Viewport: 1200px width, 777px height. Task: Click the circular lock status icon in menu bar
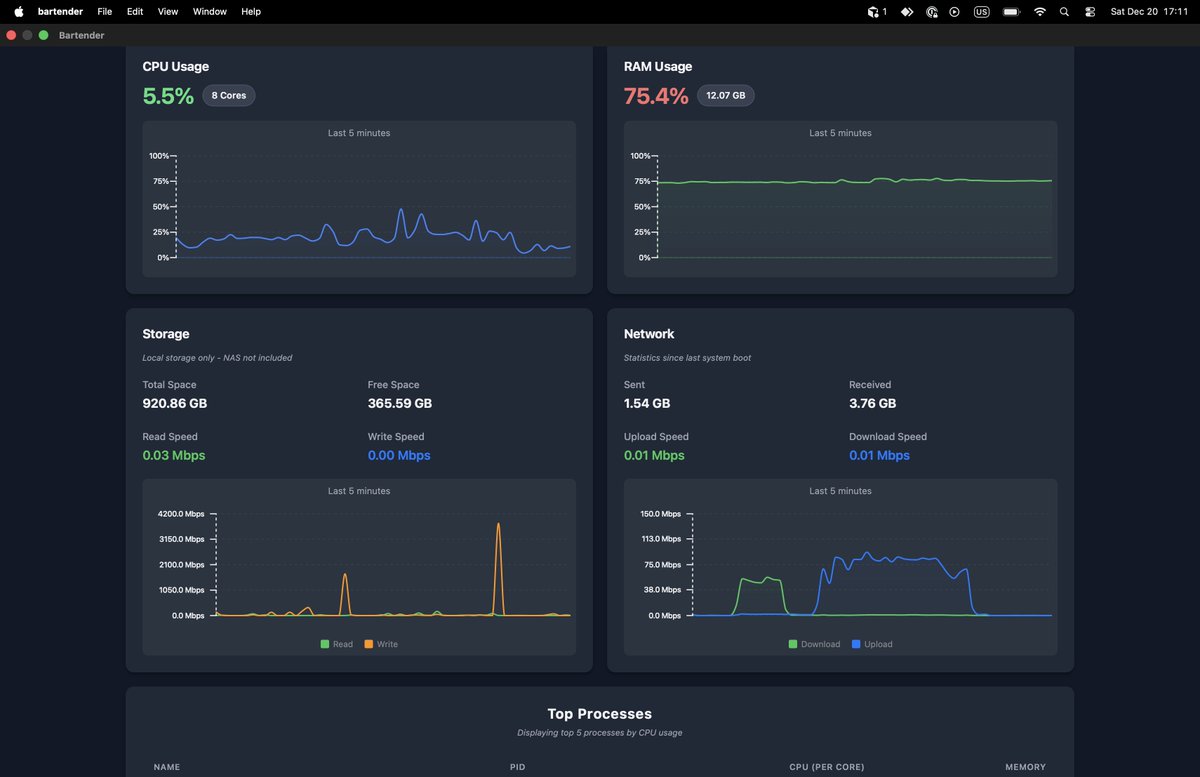tap(932, 12)
